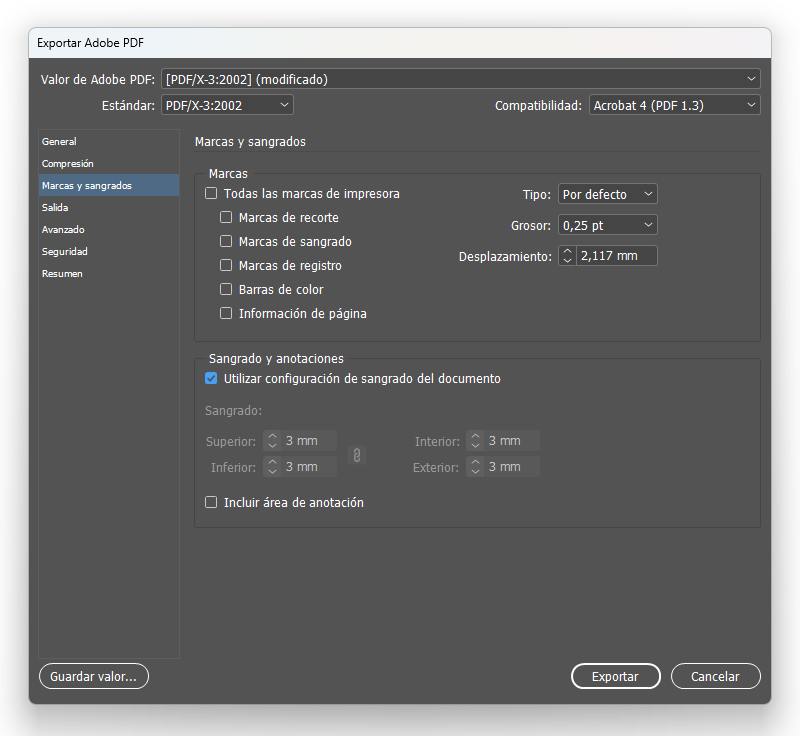Click the Marcas group label
The height and width of the screenshot is (736, 800).
228,173
